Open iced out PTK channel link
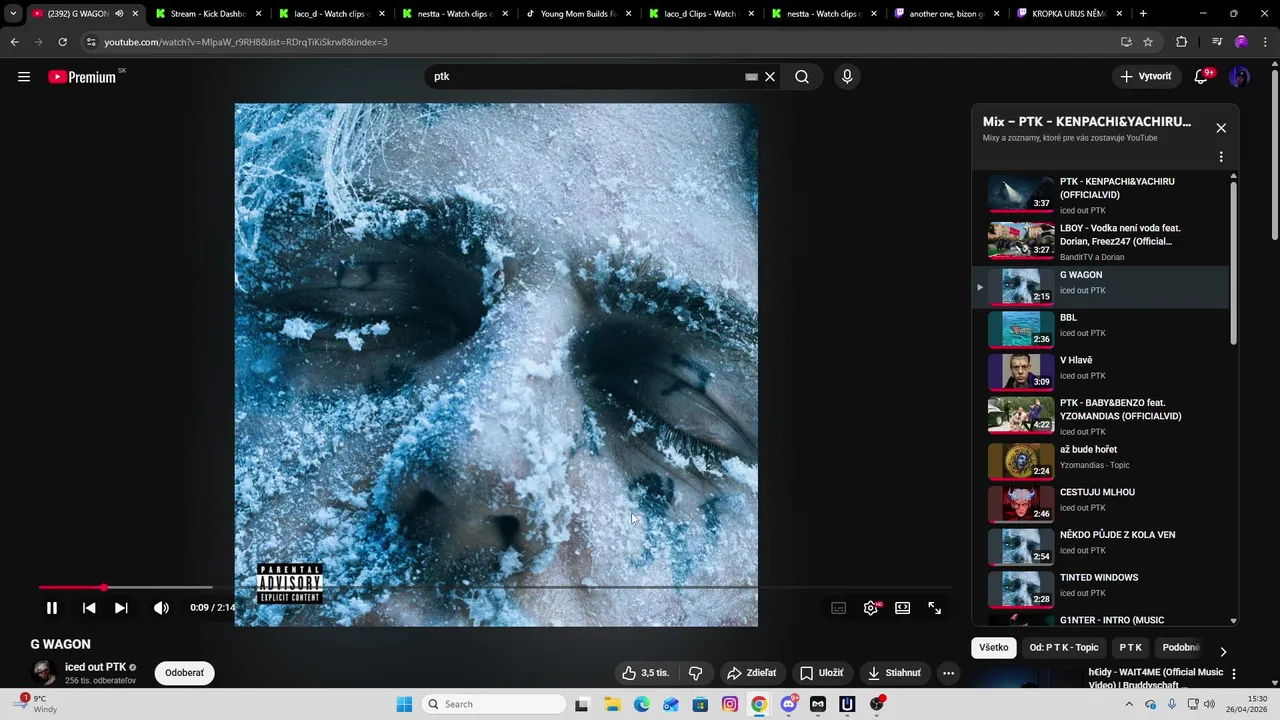1280x720 pixels. coord(96,667)
